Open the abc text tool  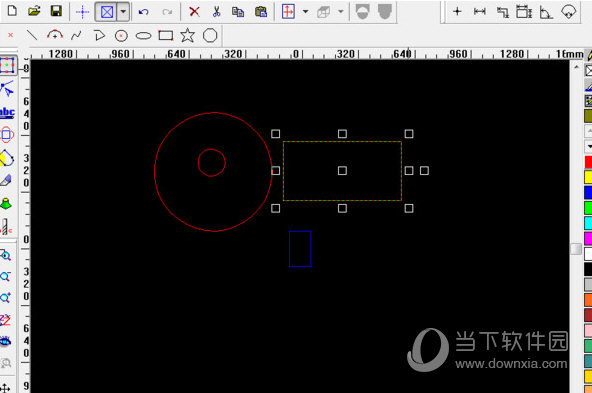[7, 113]
